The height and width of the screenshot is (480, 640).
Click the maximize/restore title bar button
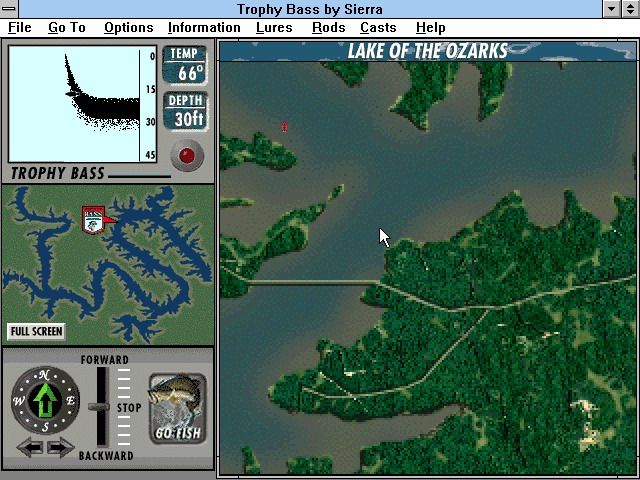click(x=630, y=9)
